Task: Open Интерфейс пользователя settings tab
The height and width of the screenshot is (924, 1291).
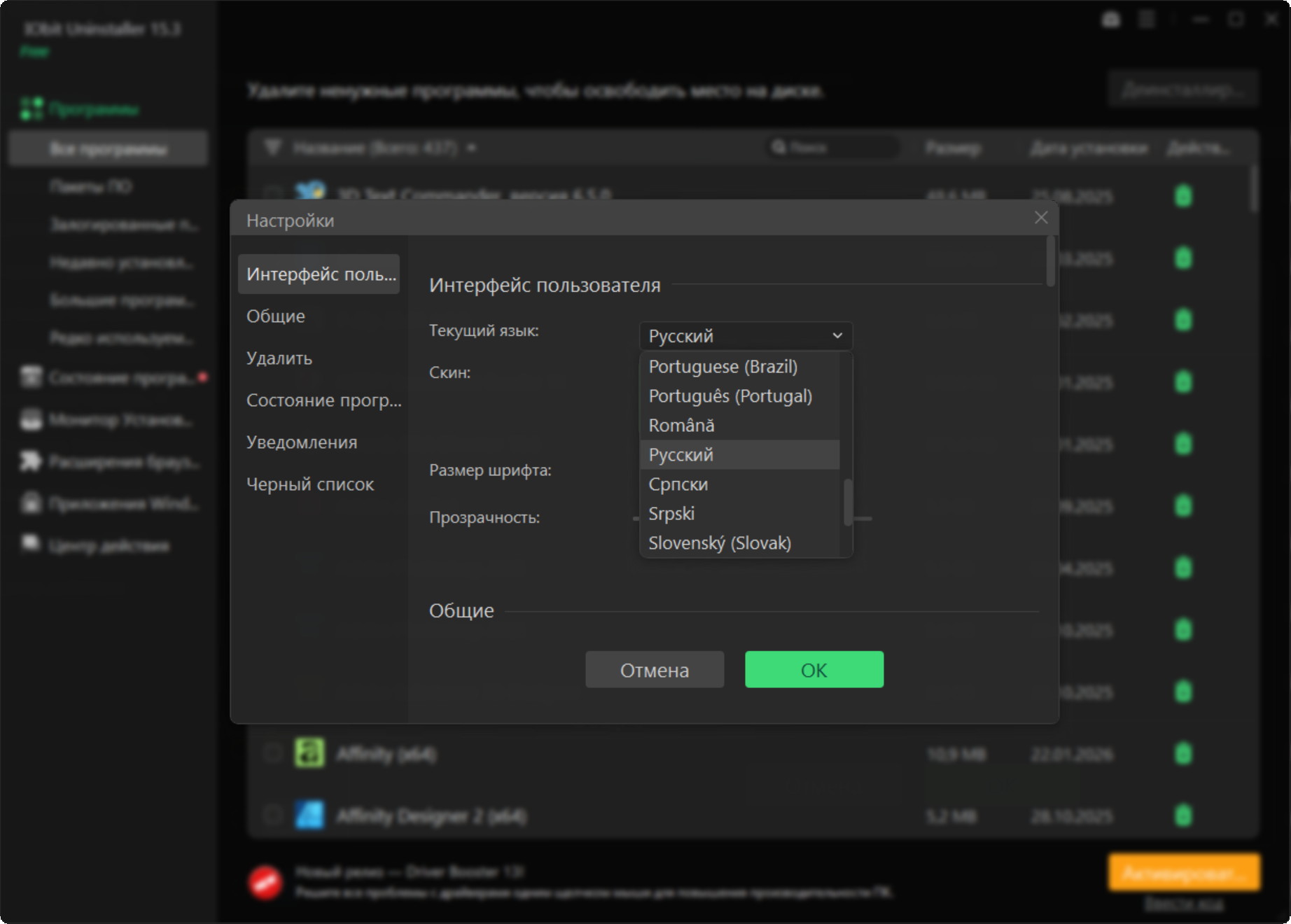Action: coord(319,274)
